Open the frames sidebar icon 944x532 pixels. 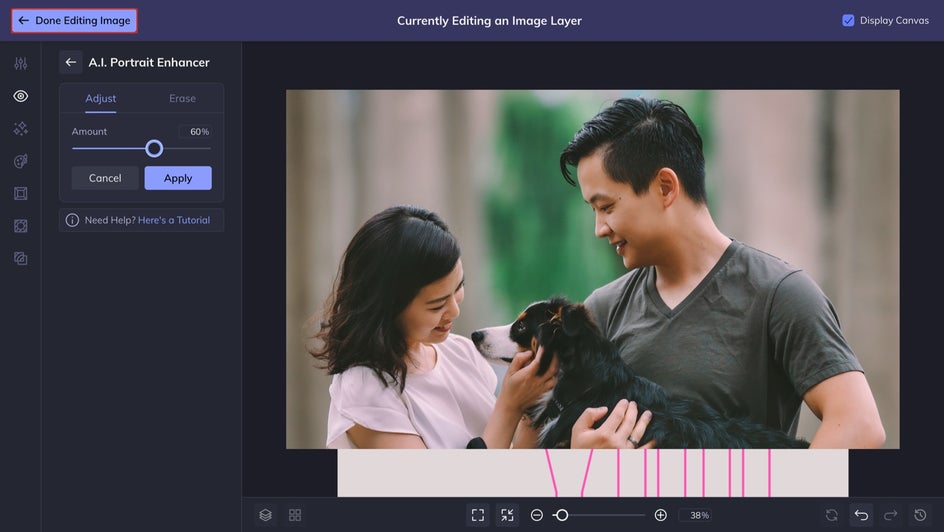click(20, 193)
